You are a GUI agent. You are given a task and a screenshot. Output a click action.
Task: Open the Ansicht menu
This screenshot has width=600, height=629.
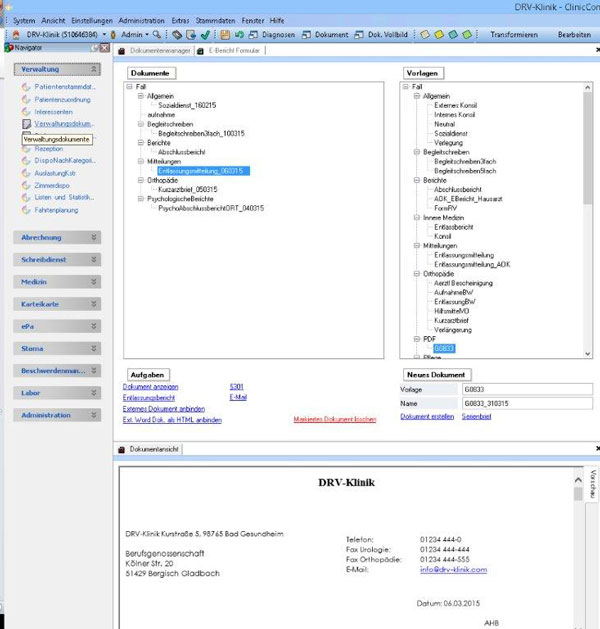[53, 20]
